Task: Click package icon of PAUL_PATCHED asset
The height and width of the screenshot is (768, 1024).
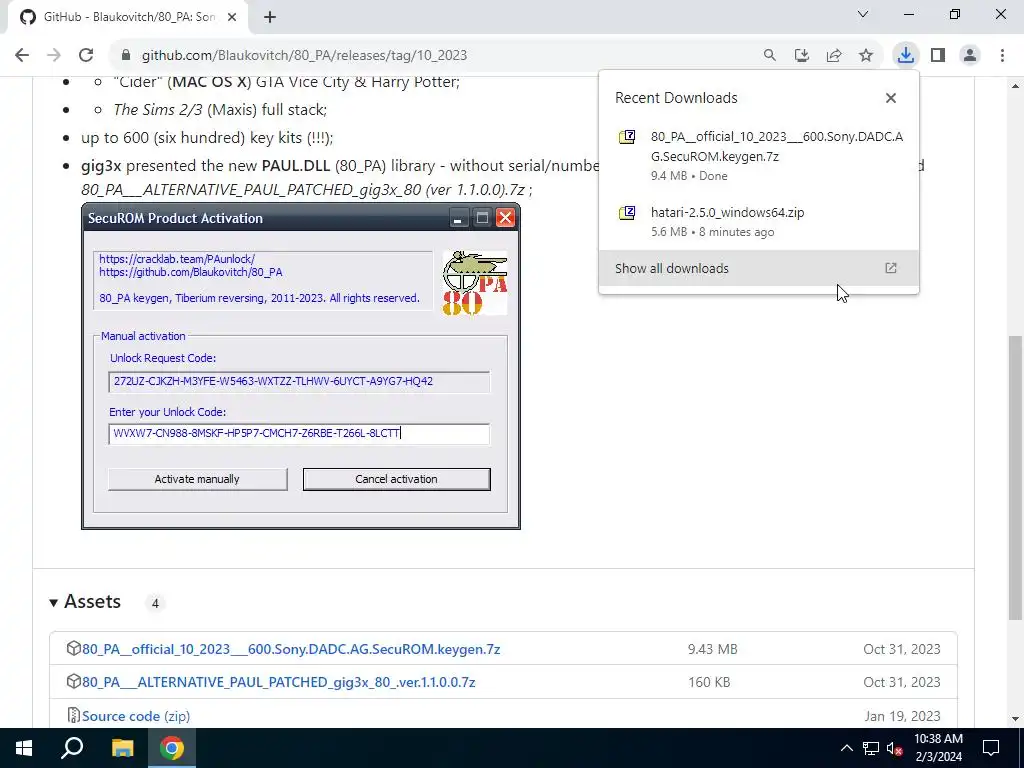Action: pyautogui.click(x=73, y=681)
